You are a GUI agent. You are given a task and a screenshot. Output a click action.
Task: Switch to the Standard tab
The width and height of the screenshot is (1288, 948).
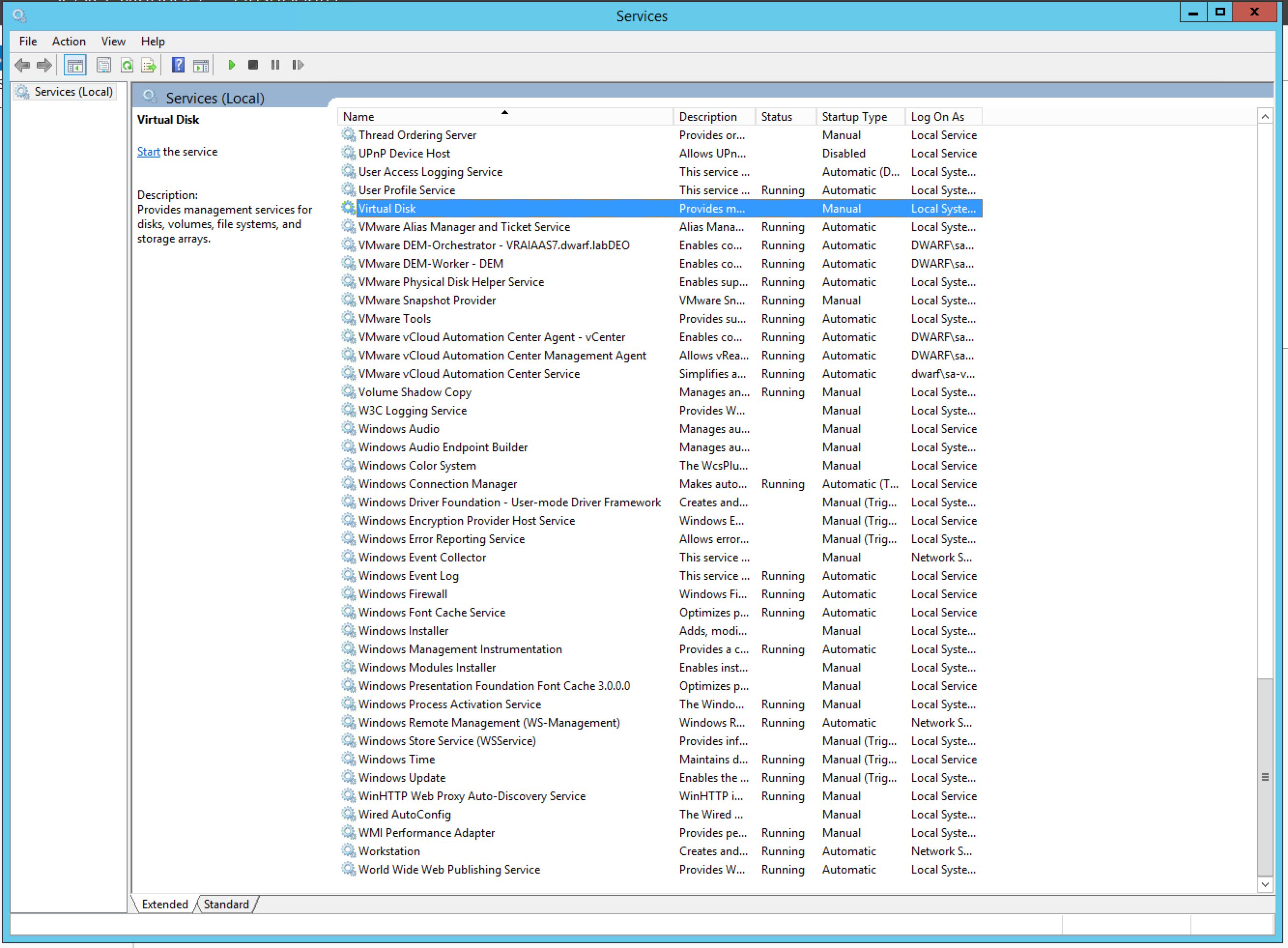click(x=226, y=905)
